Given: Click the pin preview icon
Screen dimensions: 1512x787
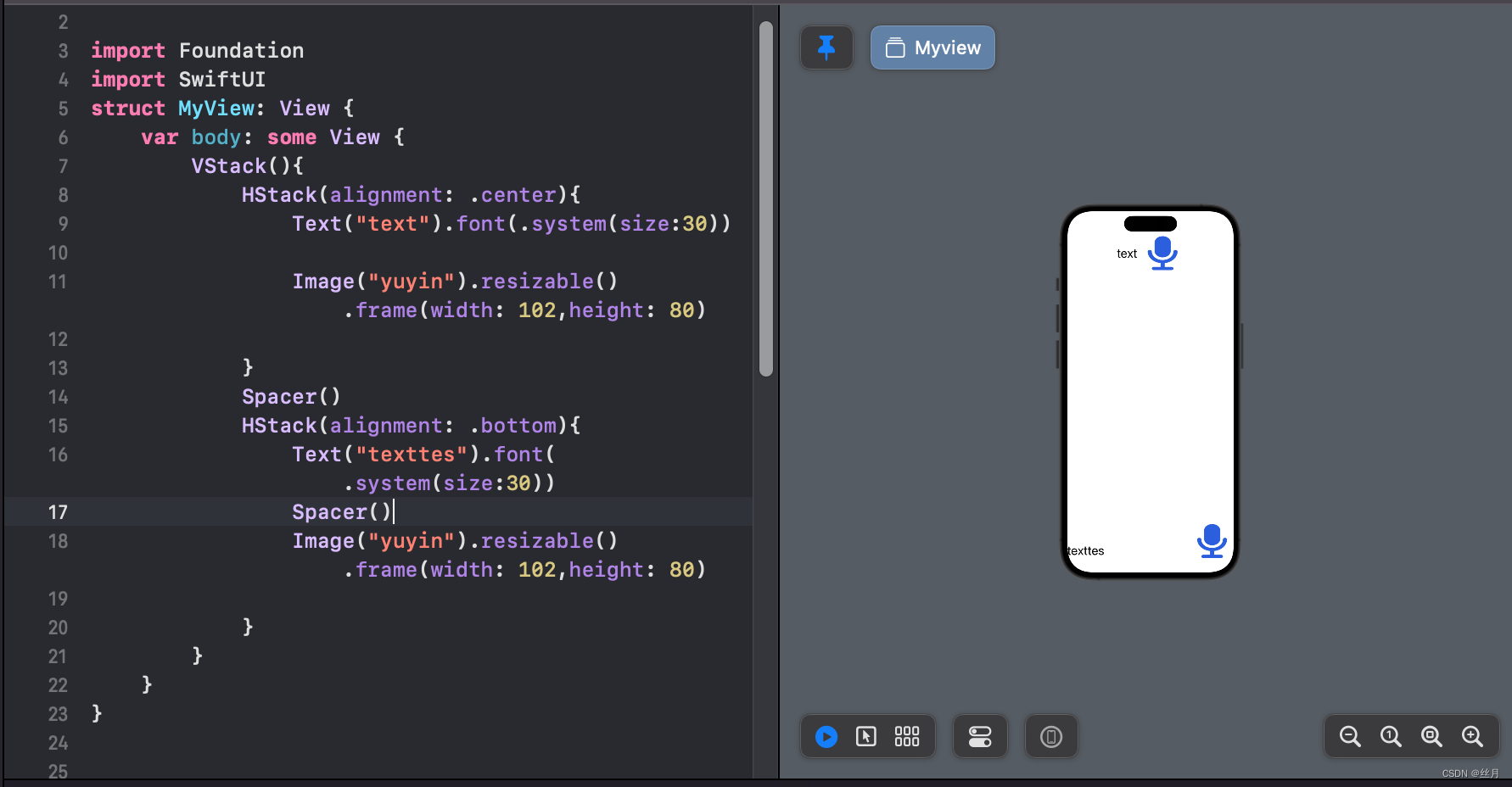Looking at the screenshot, I should 826,47.
